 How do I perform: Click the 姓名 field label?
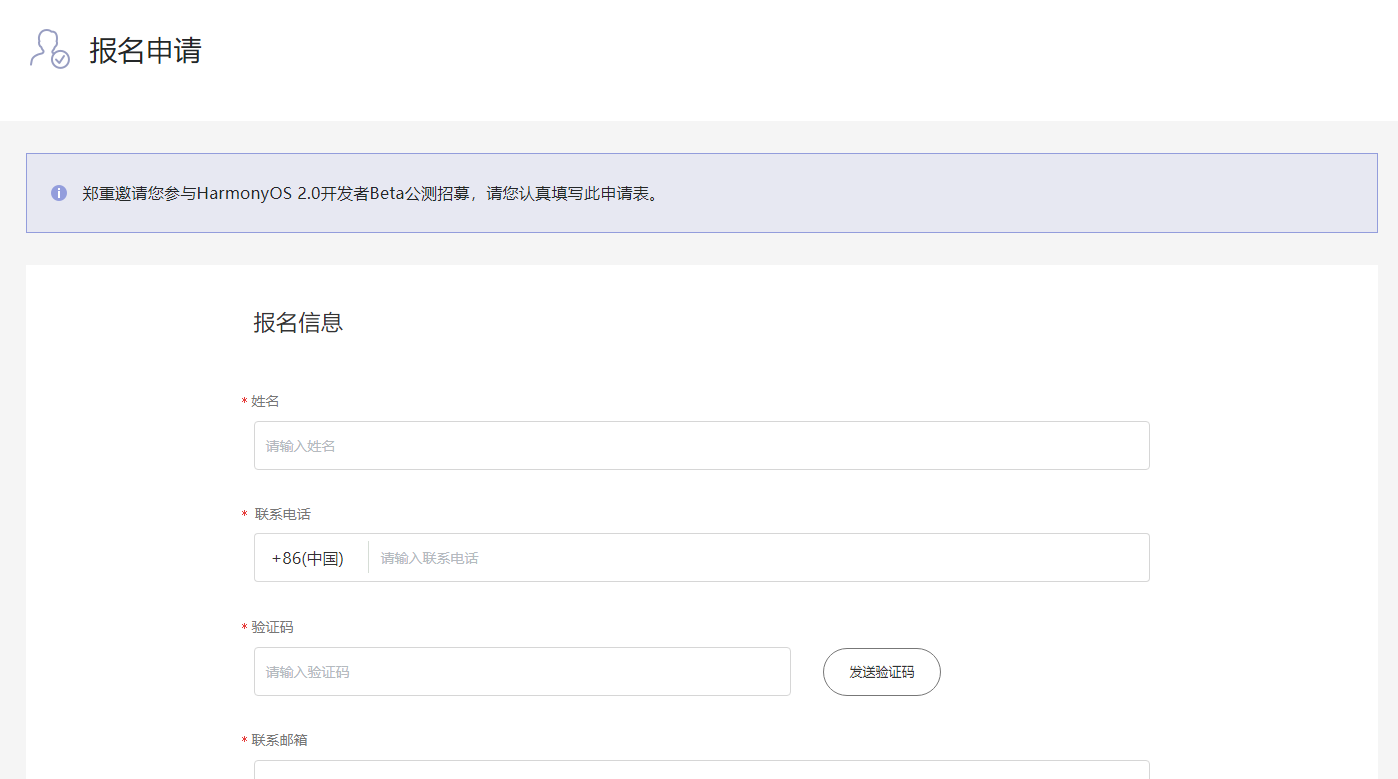click(x=265, y=401)
